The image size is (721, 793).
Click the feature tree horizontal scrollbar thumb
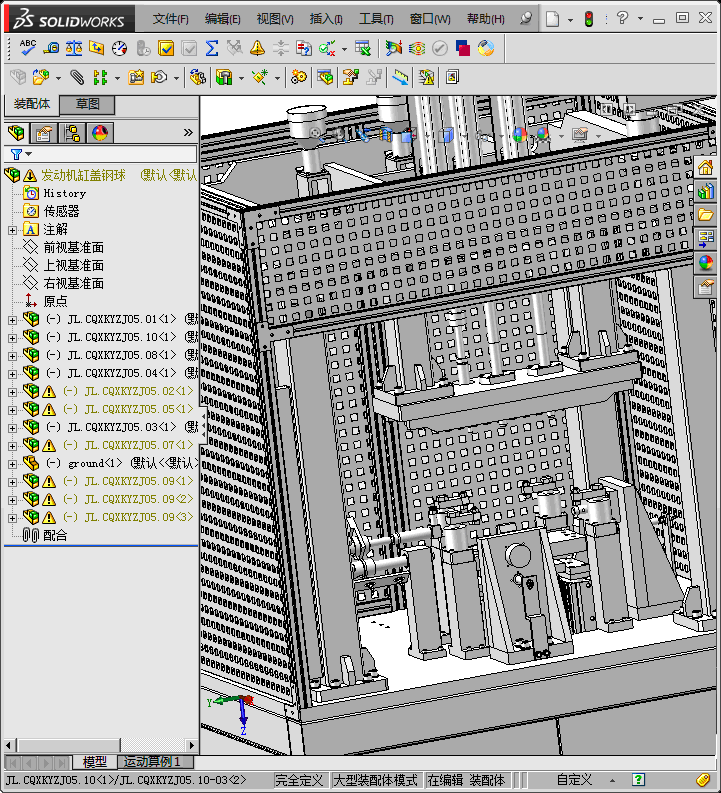pos(69,745)
